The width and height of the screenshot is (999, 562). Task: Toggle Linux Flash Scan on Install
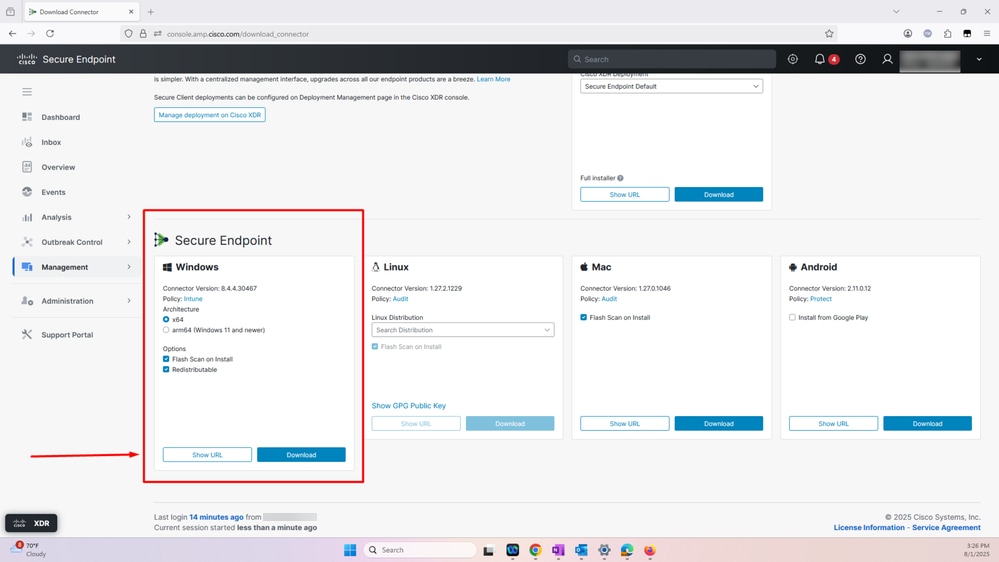click(x=375, y=347)
